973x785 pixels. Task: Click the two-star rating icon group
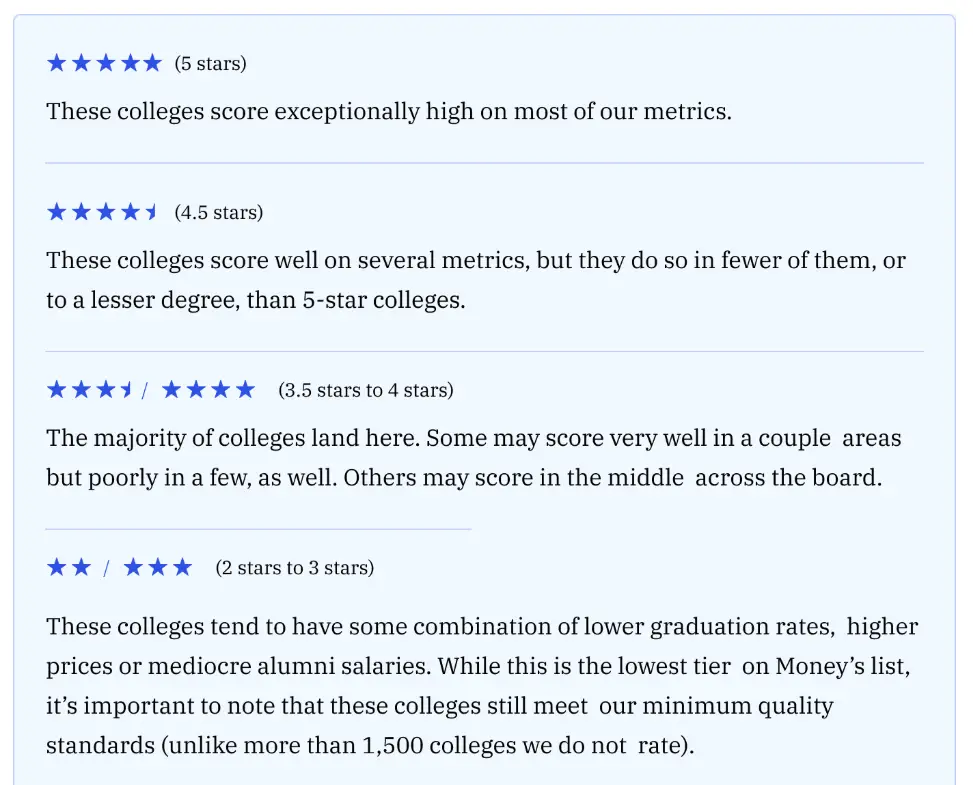click(69, 567)
